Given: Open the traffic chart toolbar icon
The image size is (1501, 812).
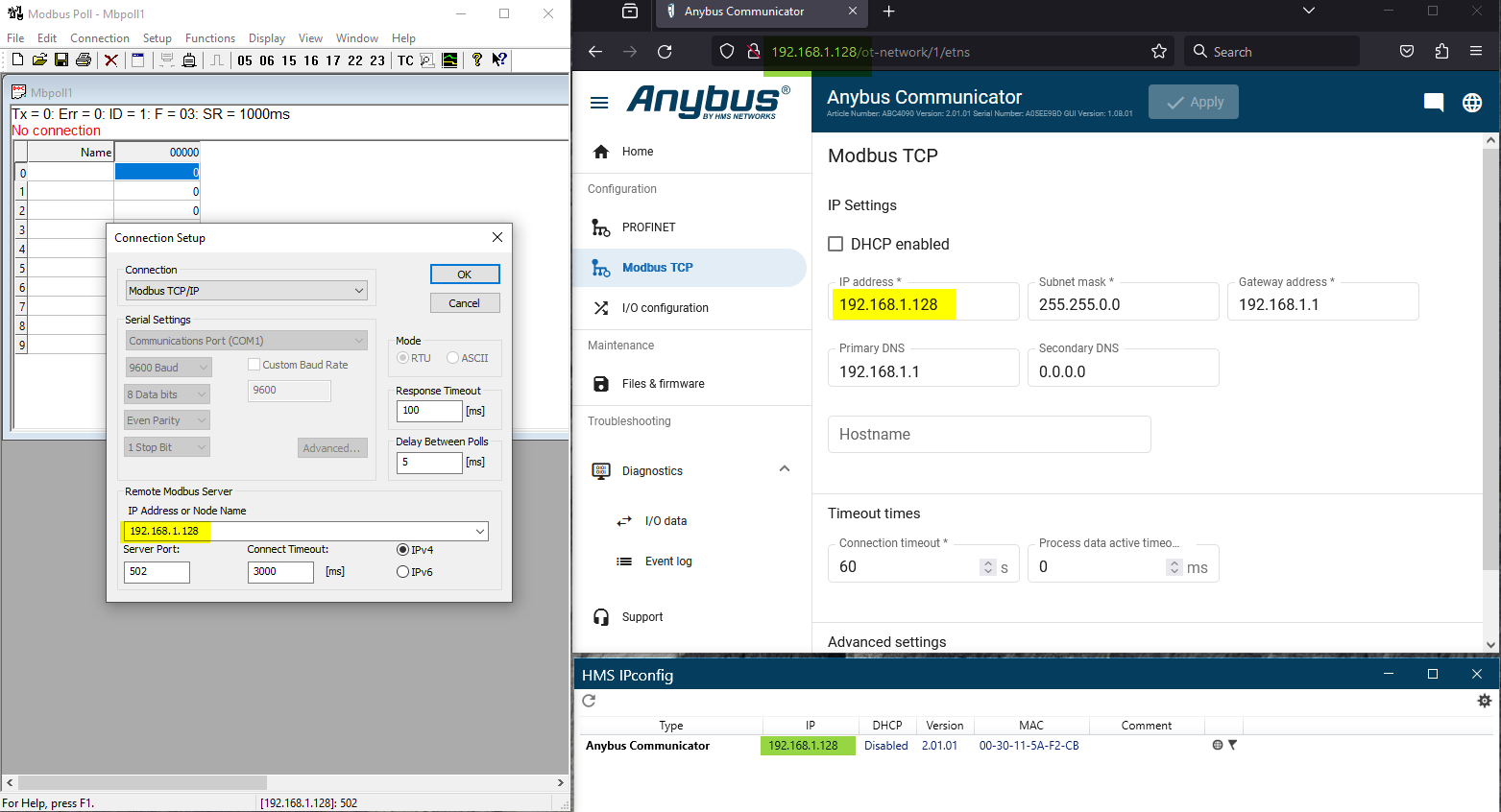Looking at the screenshot, I should (449, 60).
